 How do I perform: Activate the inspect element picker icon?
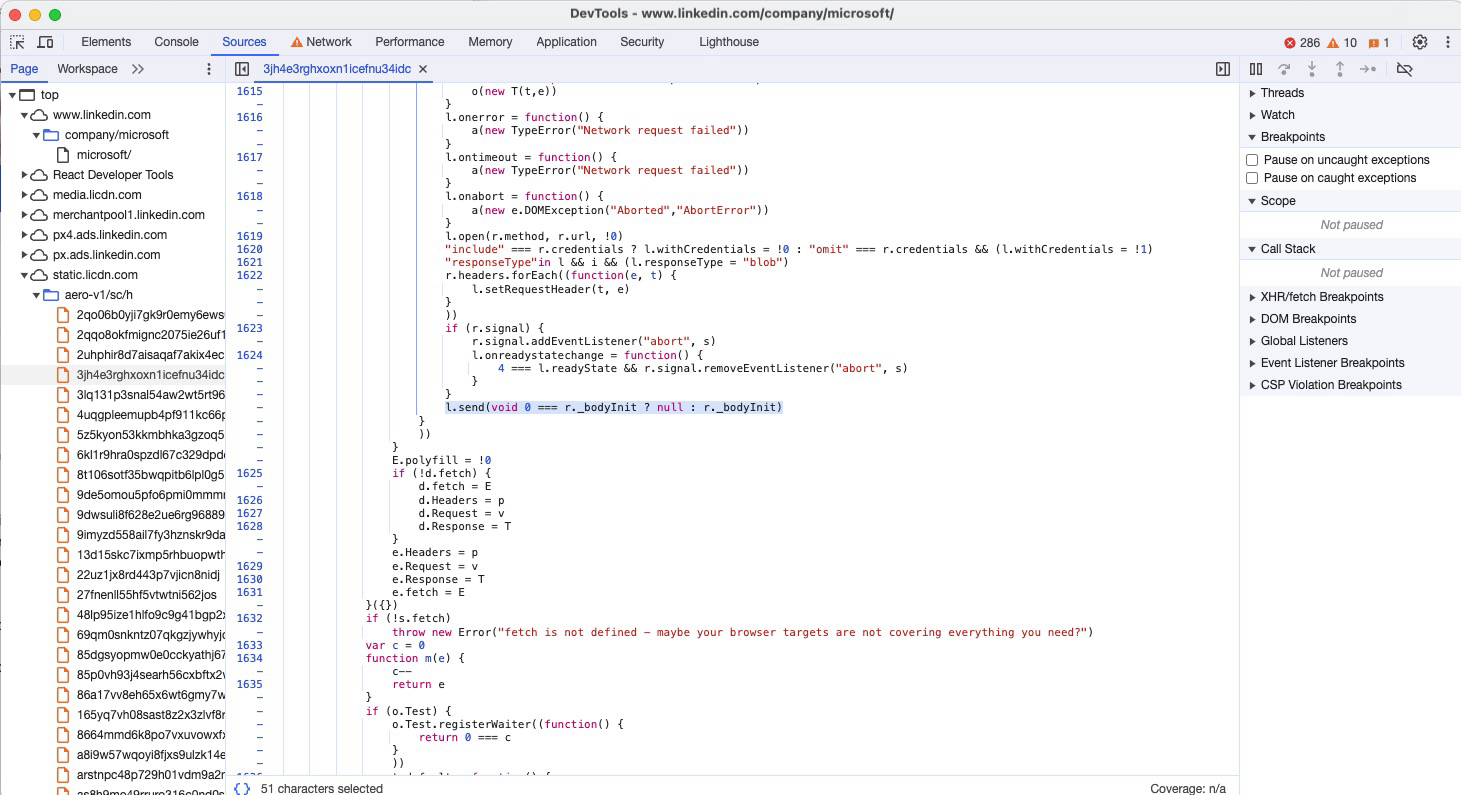[x=17, y=42]
